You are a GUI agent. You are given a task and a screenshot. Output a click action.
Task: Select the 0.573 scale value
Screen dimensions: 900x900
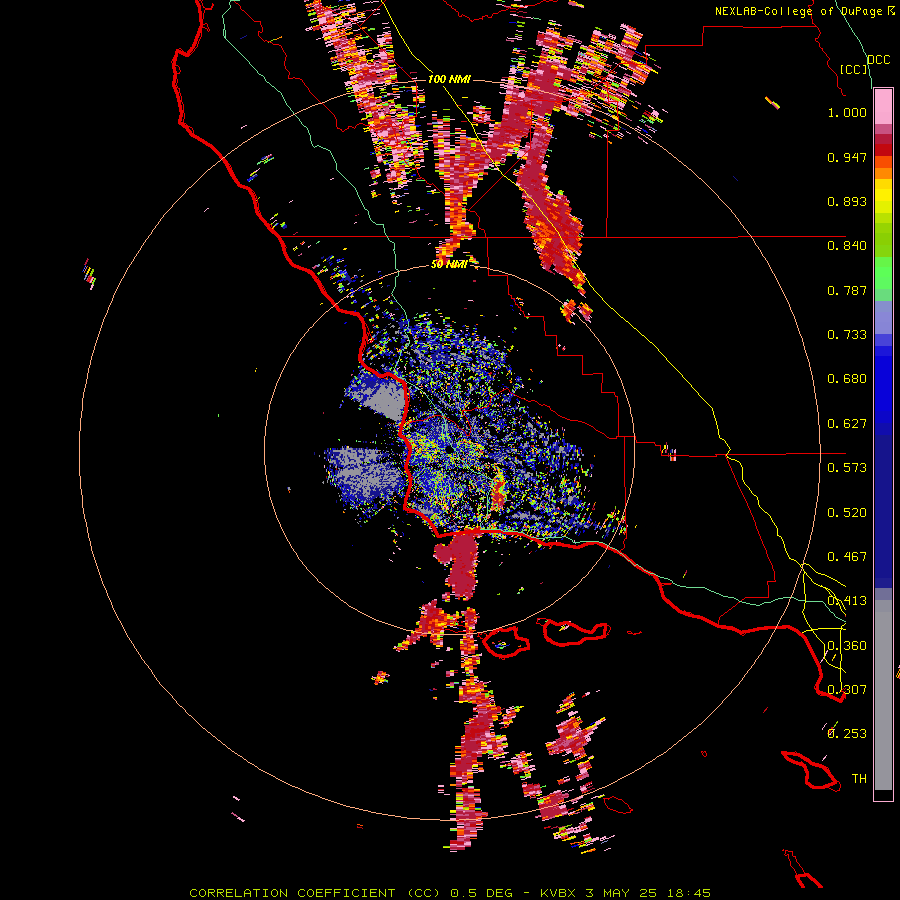pos(847,468)
